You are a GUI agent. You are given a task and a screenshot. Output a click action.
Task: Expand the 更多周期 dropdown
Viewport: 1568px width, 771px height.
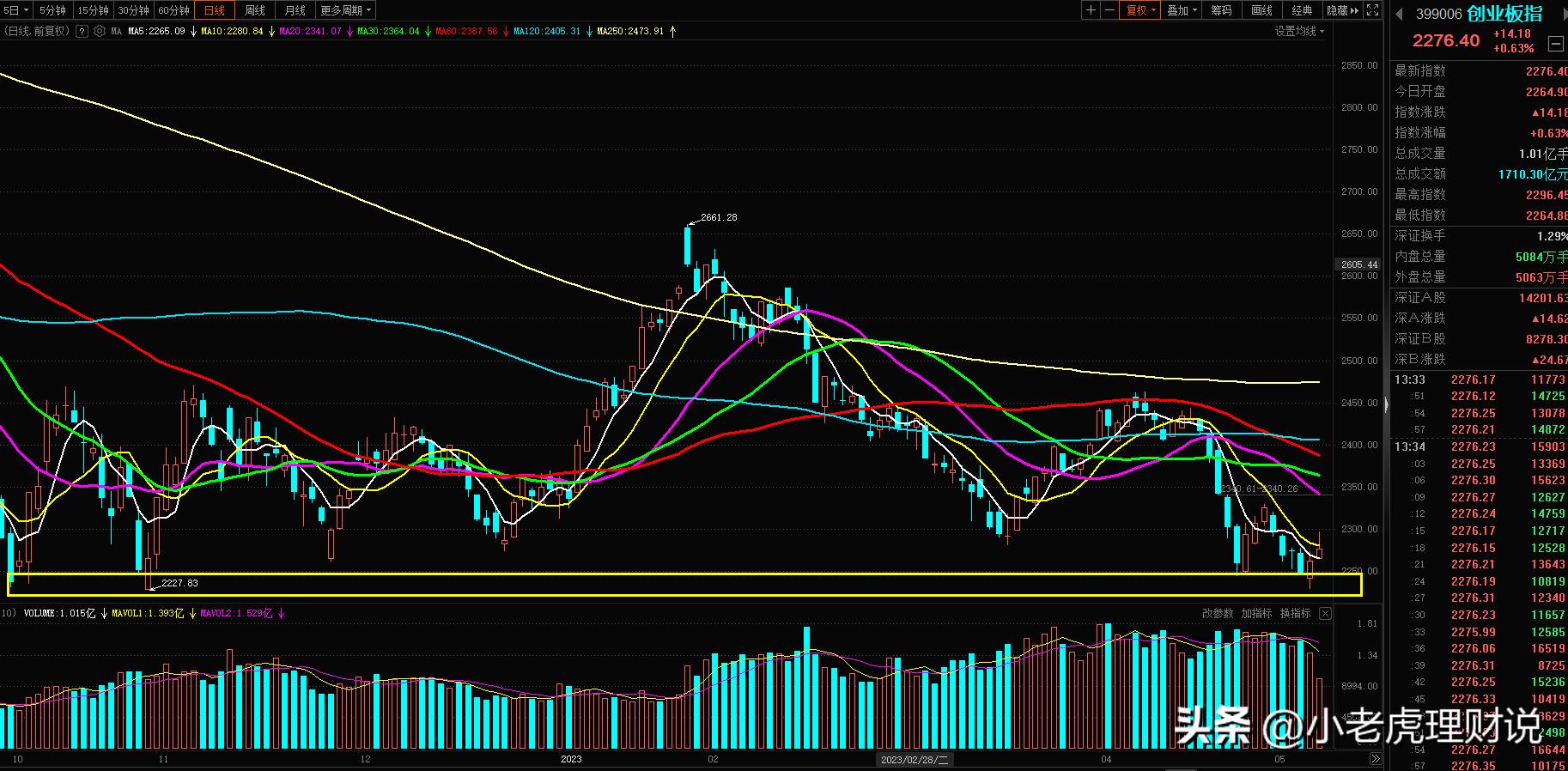tap(345, 10)
